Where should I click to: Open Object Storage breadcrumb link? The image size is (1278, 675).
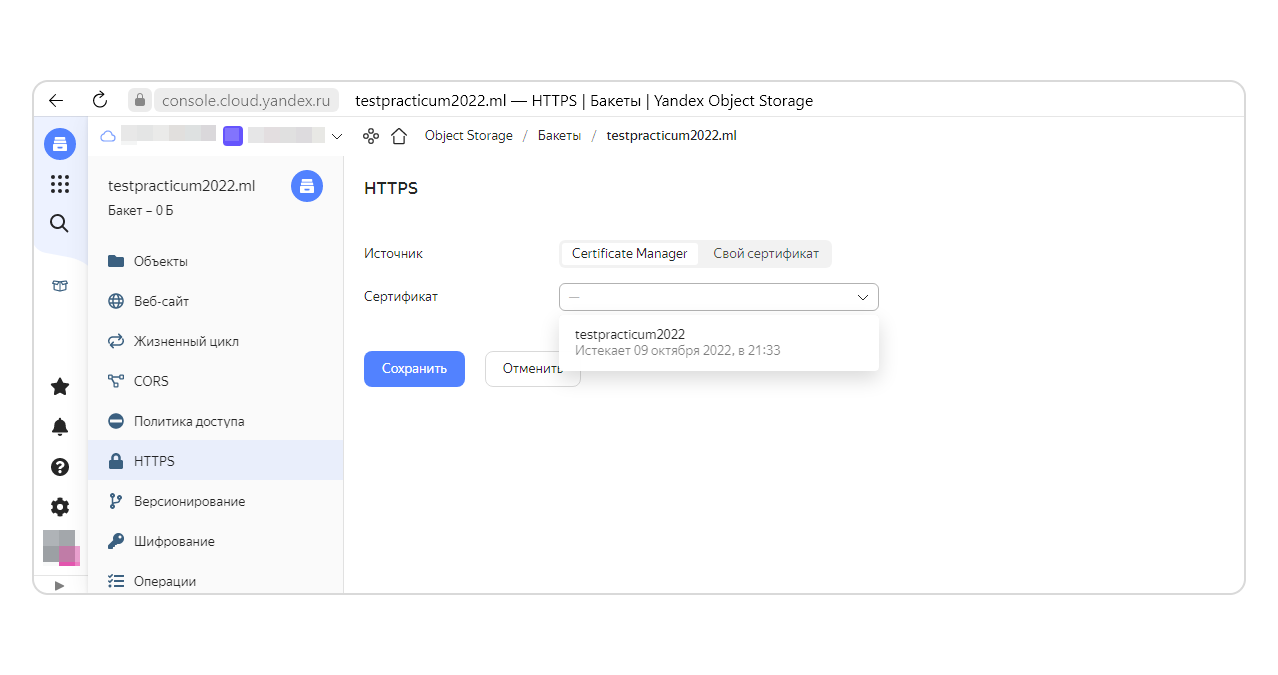pyautogui.click(x=468, y=136)
